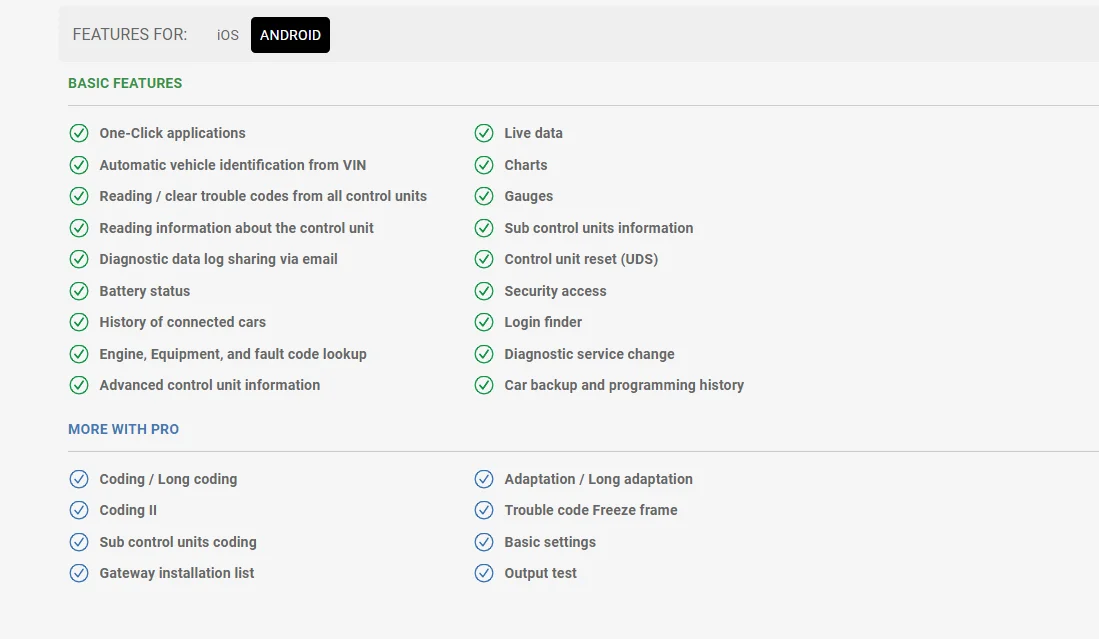Click the BASIC FEATURES heading
Image resolution: width=1099 pixels, height=639 pixels.
pyautogui.click(x=125, y=83)
